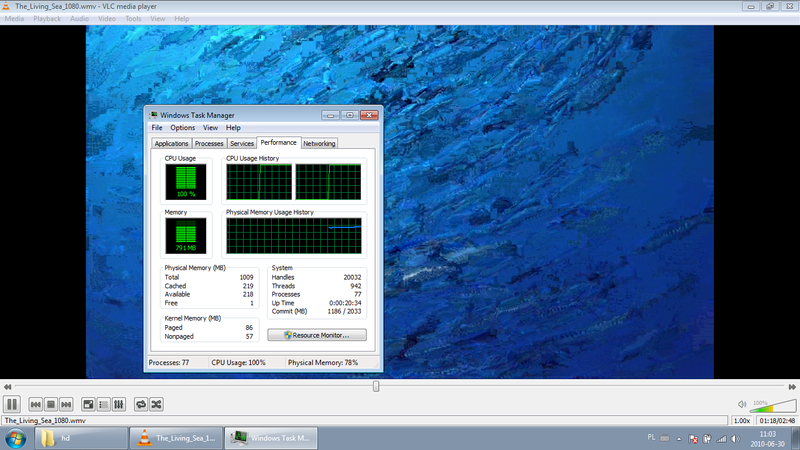This screenshot has height=450, width=800.
Task: Click the seek bar position handle
Action: tap(376, 386)
